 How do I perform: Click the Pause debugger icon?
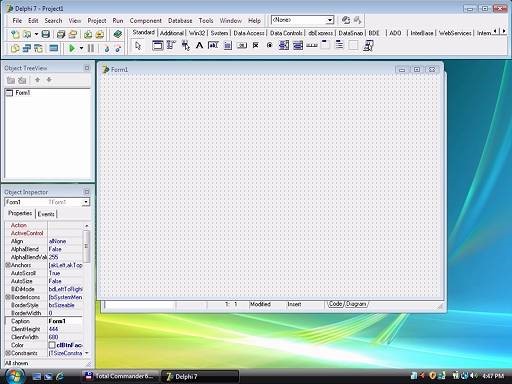pyautogui.click(x=91, y=48)
